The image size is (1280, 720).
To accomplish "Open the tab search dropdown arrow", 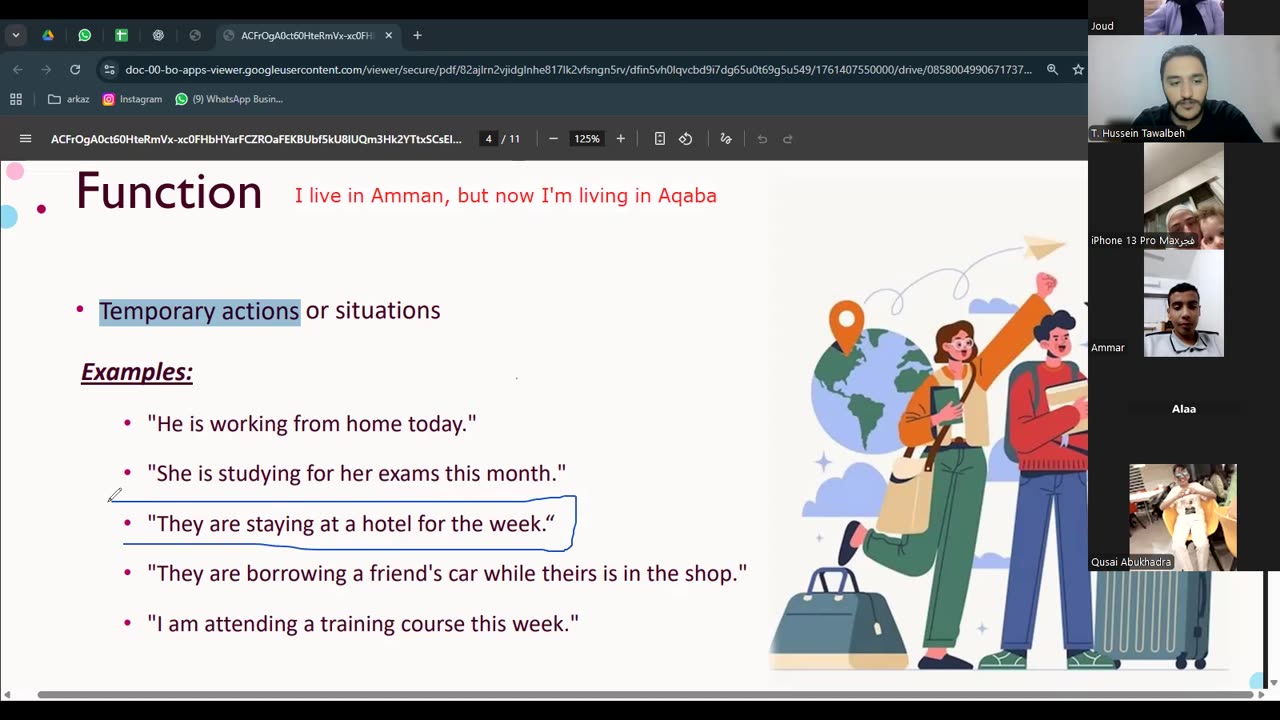I will 16,35.
